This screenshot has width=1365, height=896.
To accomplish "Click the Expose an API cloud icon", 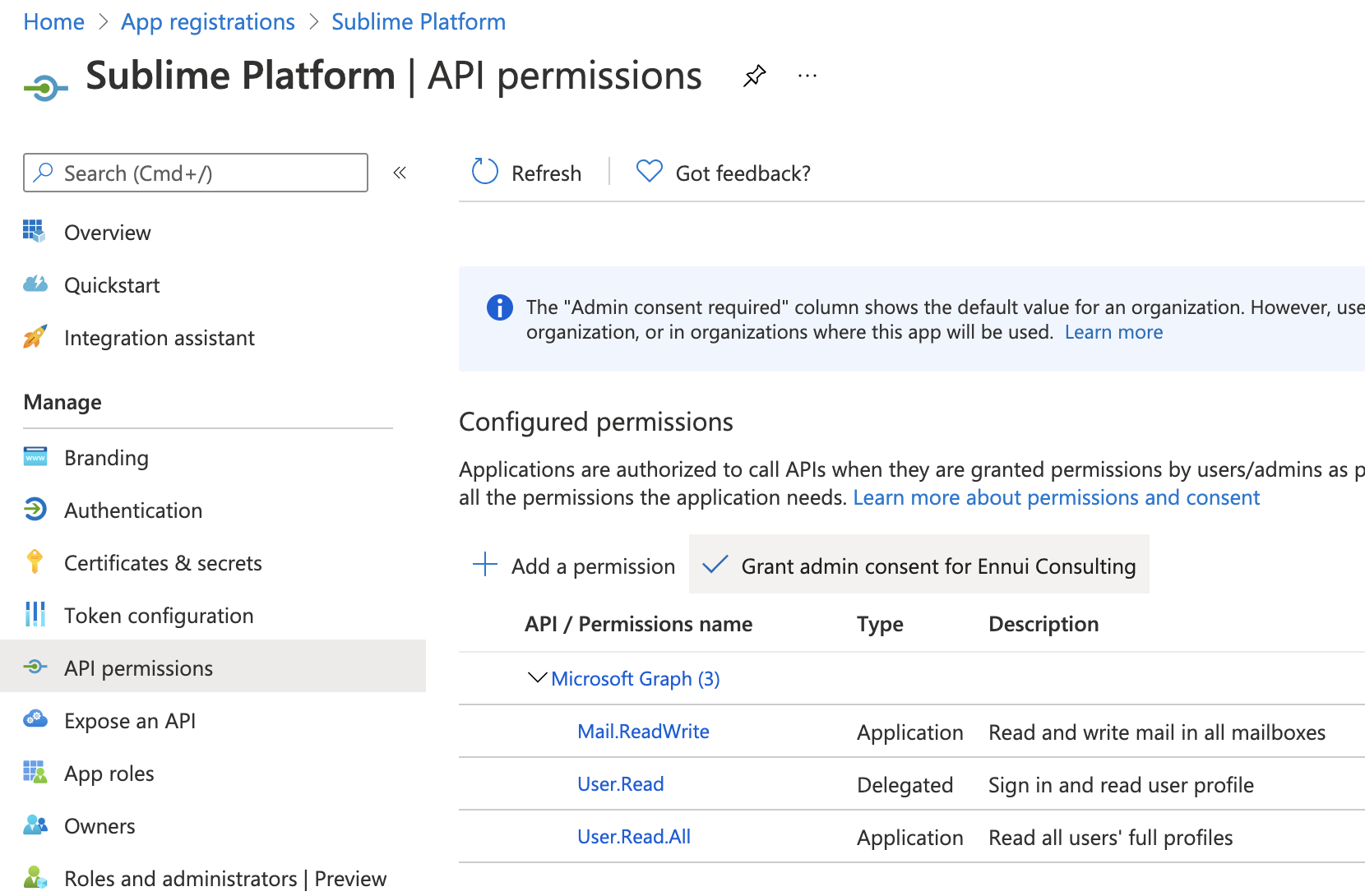I will point(35,720).
